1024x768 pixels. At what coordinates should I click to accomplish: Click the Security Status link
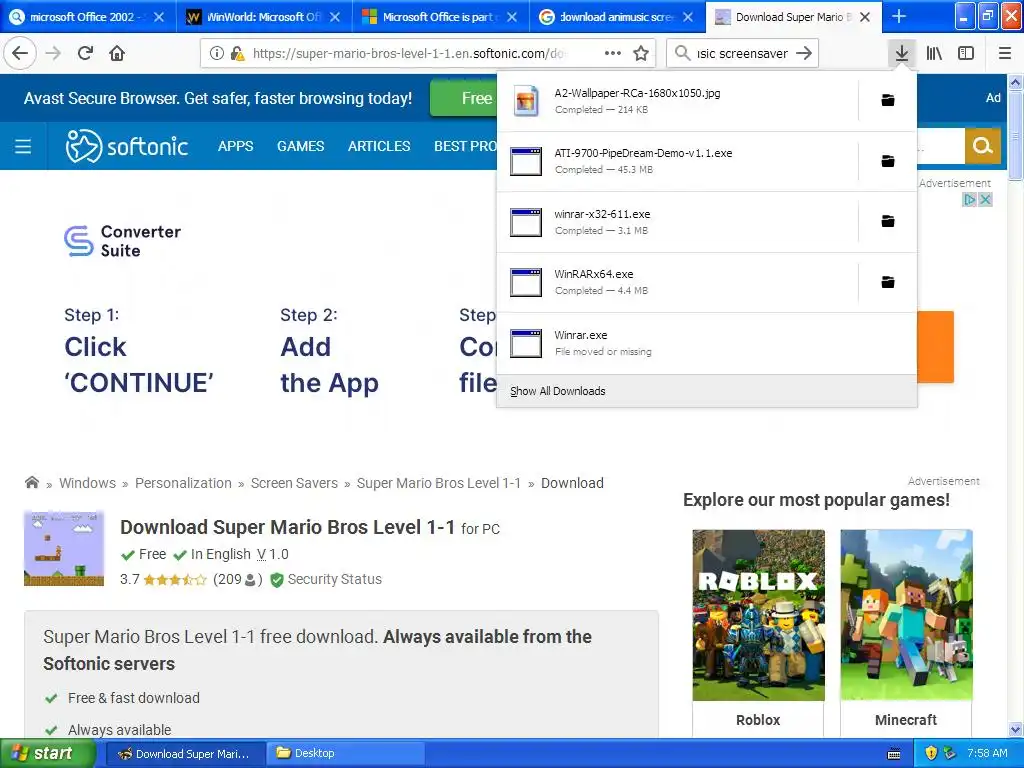pyautogui.click(x=334, y=579)
